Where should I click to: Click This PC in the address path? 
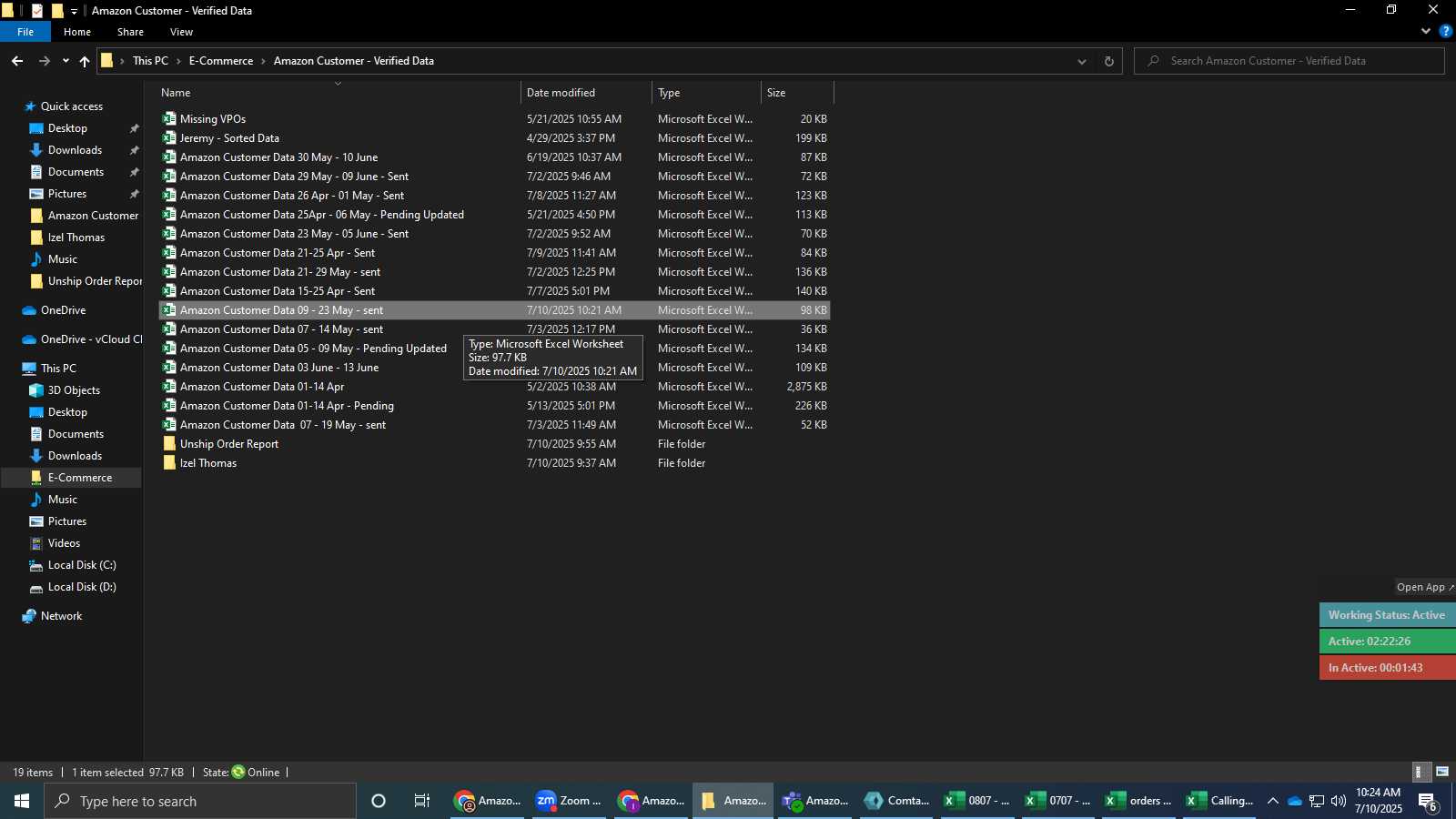150,61
